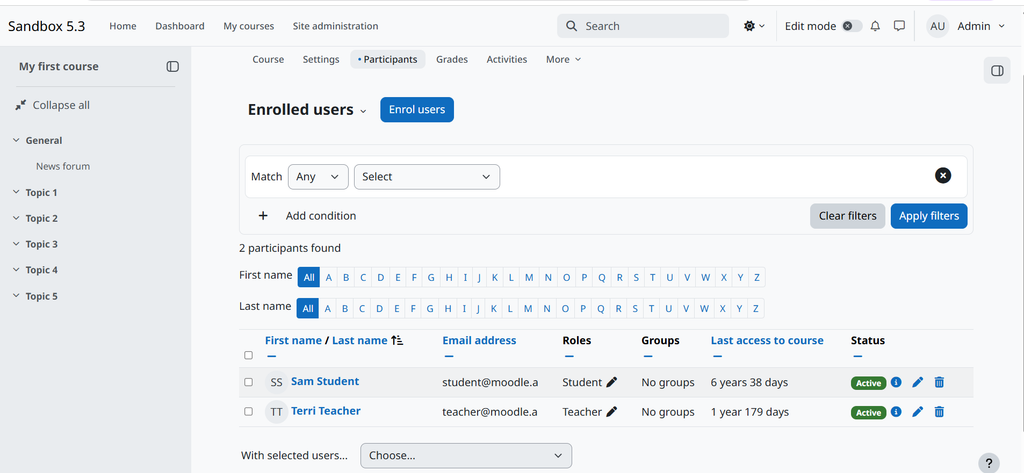Viewport: 1024px width, 473px height.
Task: Collapse Topic 3 in course index
Action: (16, 244)
